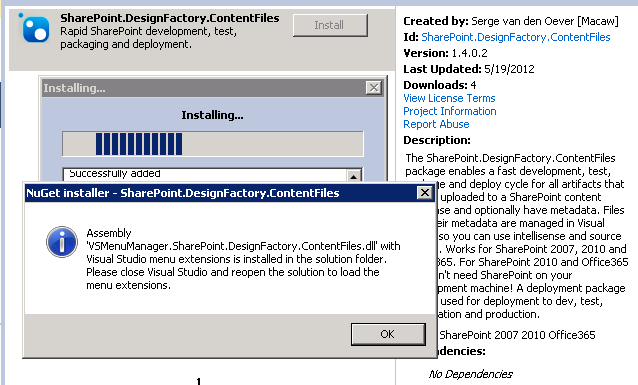Click the blue information icon in dialog
Image resolution: width=638 pixels, height=385 pixels.
(x=62, y=242)
